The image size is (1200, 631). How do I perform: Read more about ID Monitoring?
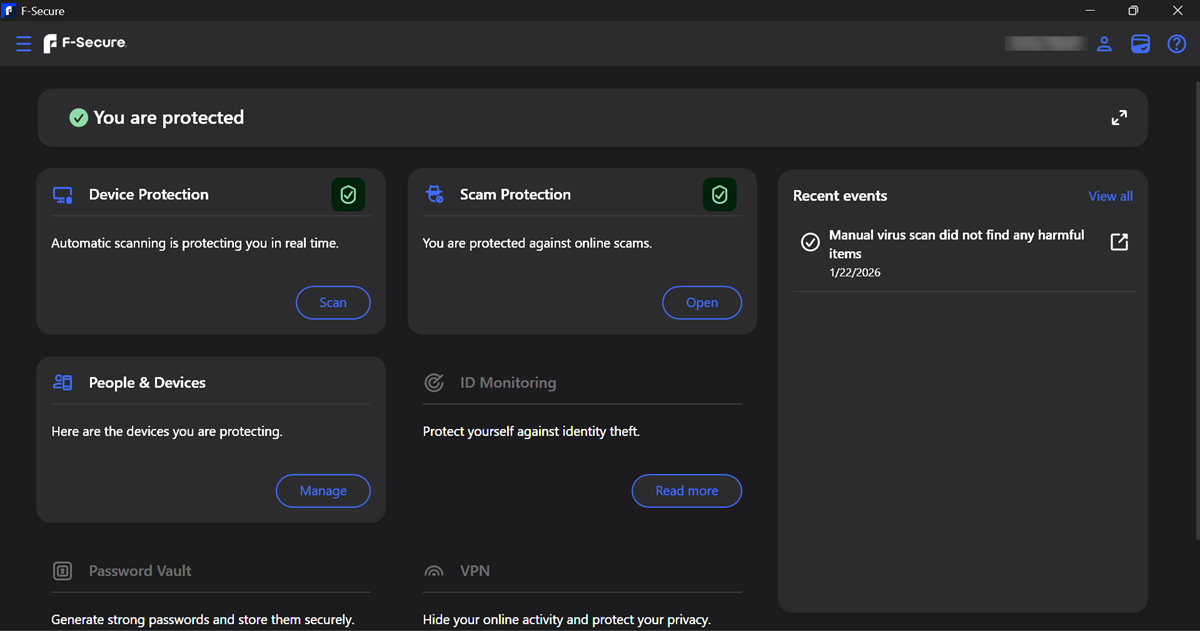point(687,491)
